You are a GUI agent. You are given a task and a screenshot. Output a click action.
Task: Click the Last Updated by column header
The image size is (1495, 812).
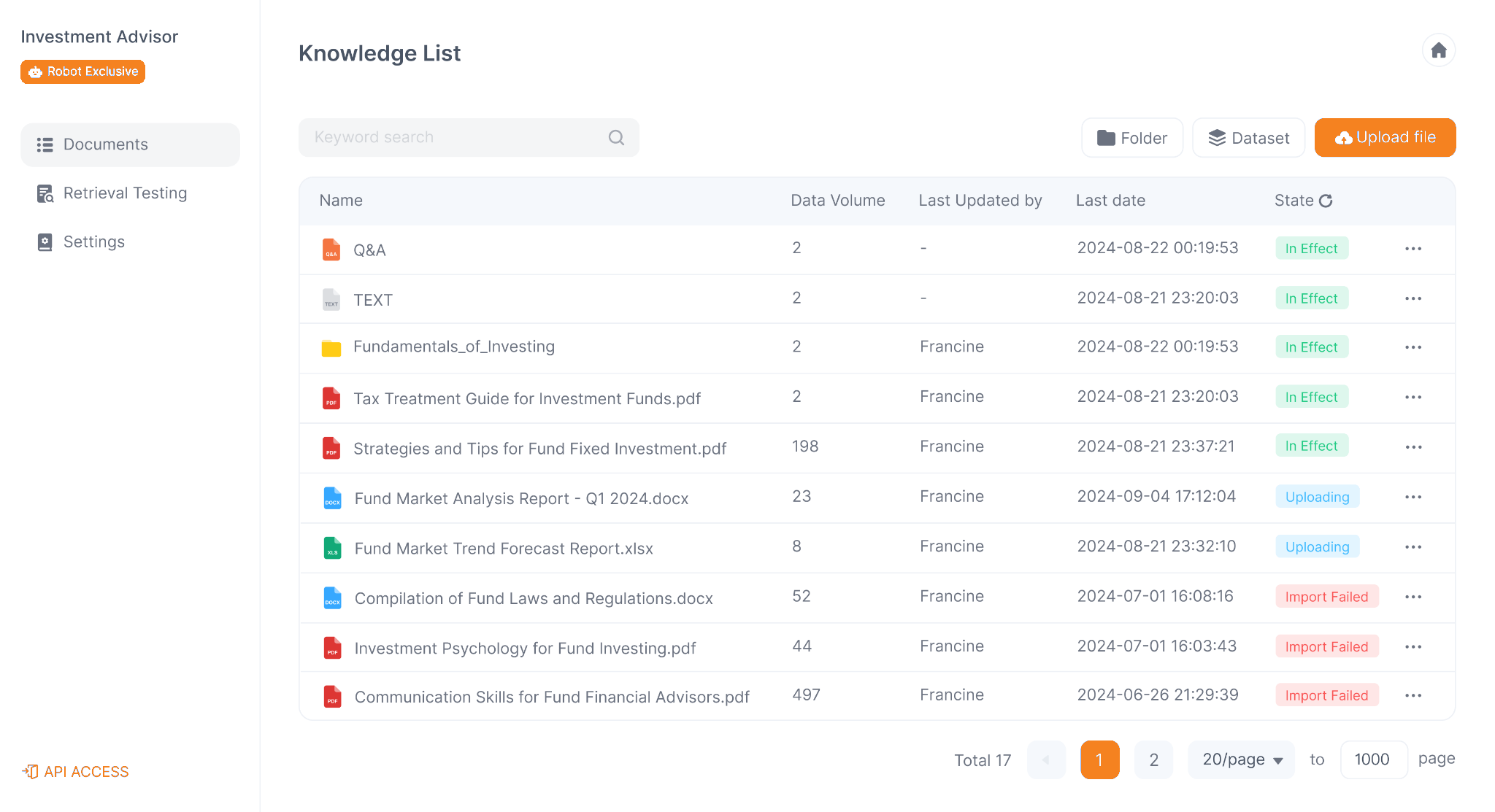[x=980, y=201]
